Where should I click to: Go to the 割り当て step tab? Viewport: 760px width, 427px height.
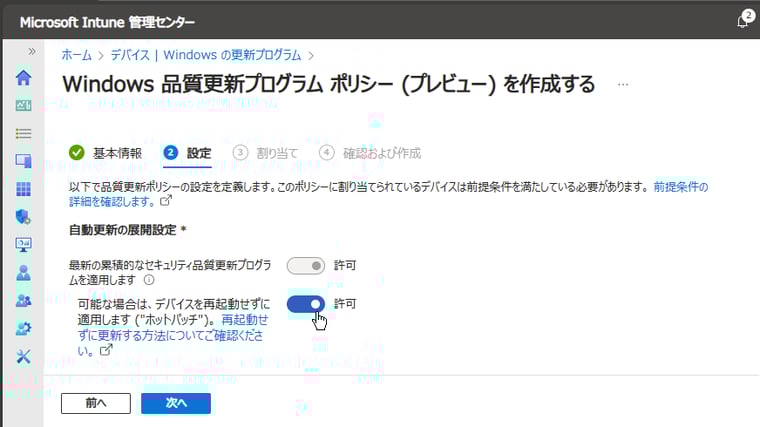click(265, 153)
